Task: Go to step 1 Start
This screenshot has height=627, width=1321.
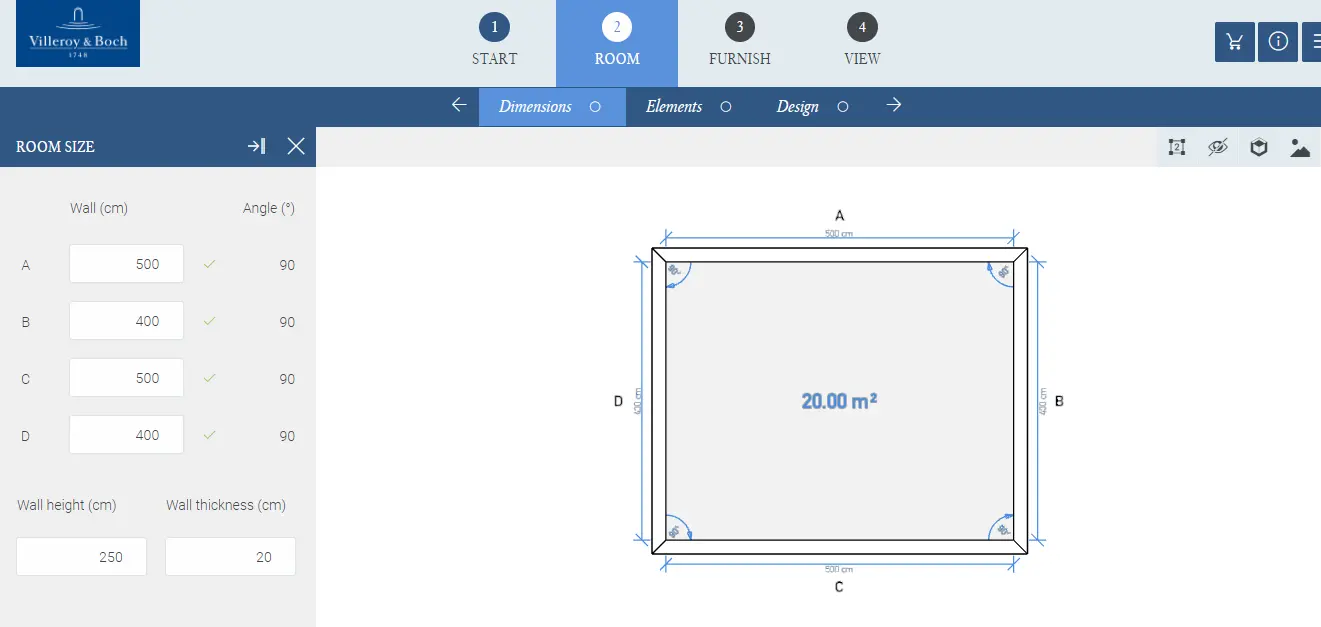Action: coord(494,43)
